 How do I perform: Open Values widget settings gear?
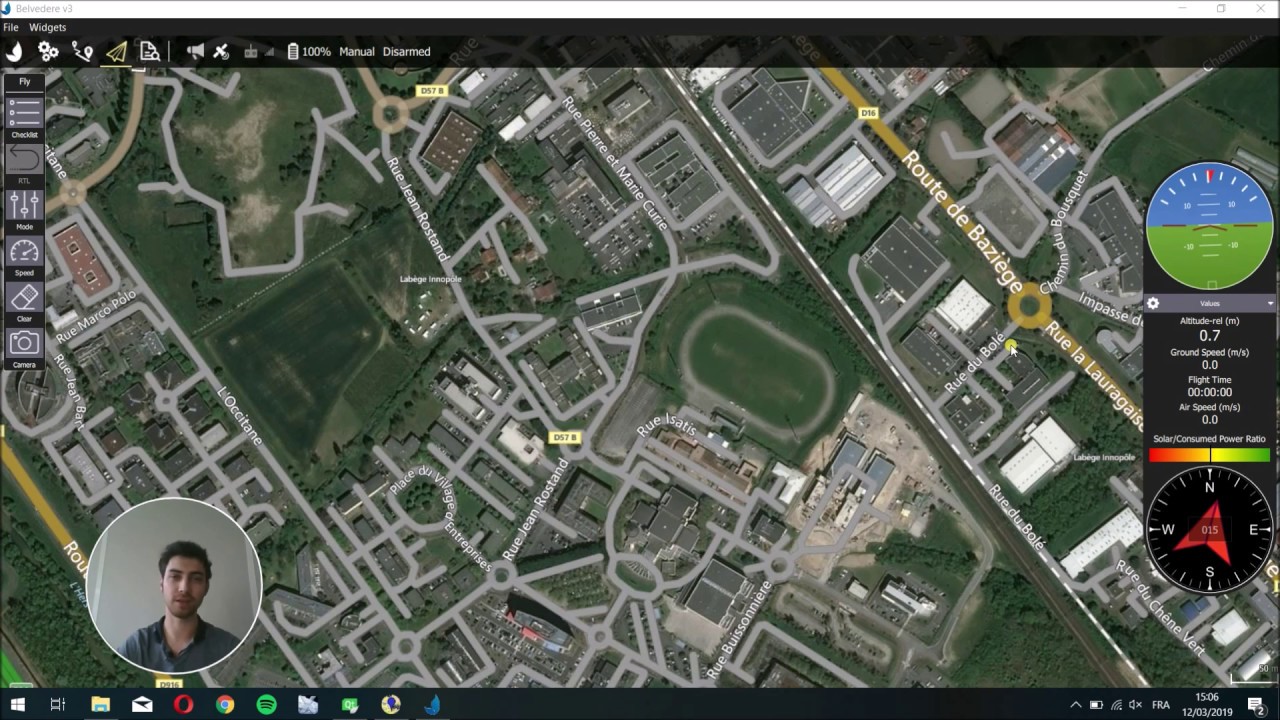point(1153,303)
